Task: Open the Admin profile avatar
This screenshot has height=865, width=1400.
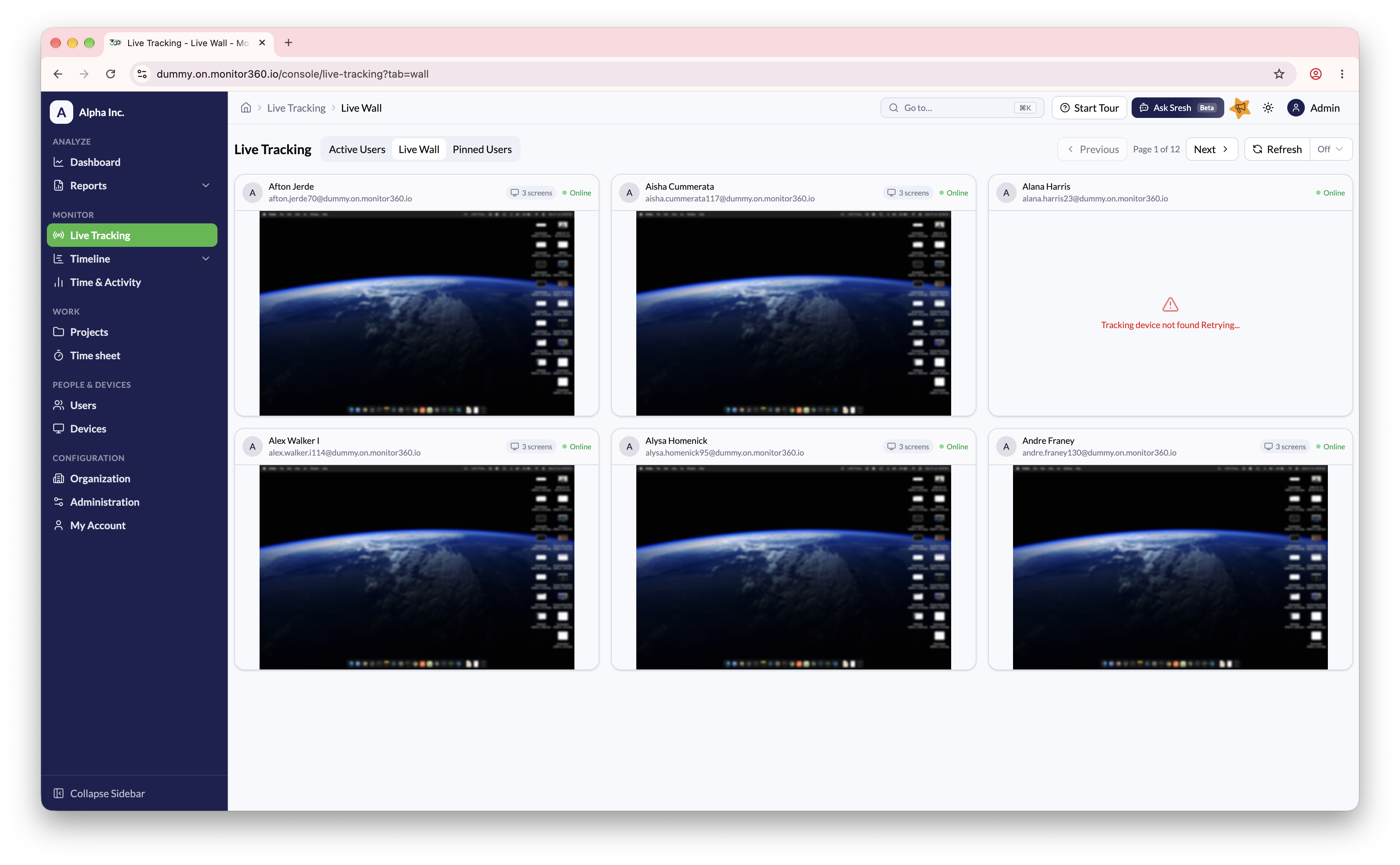Action: [x=1295, y=108]
